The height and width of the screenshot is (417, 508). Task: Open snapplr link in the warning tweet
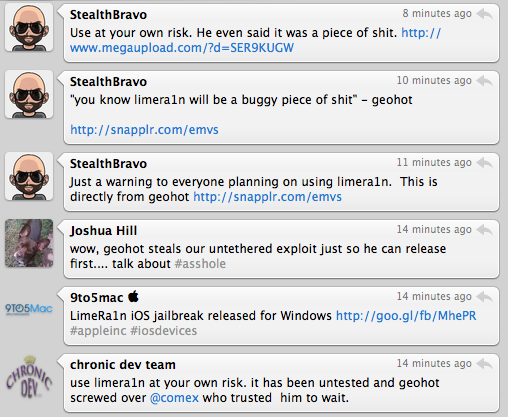coord(267,197)
